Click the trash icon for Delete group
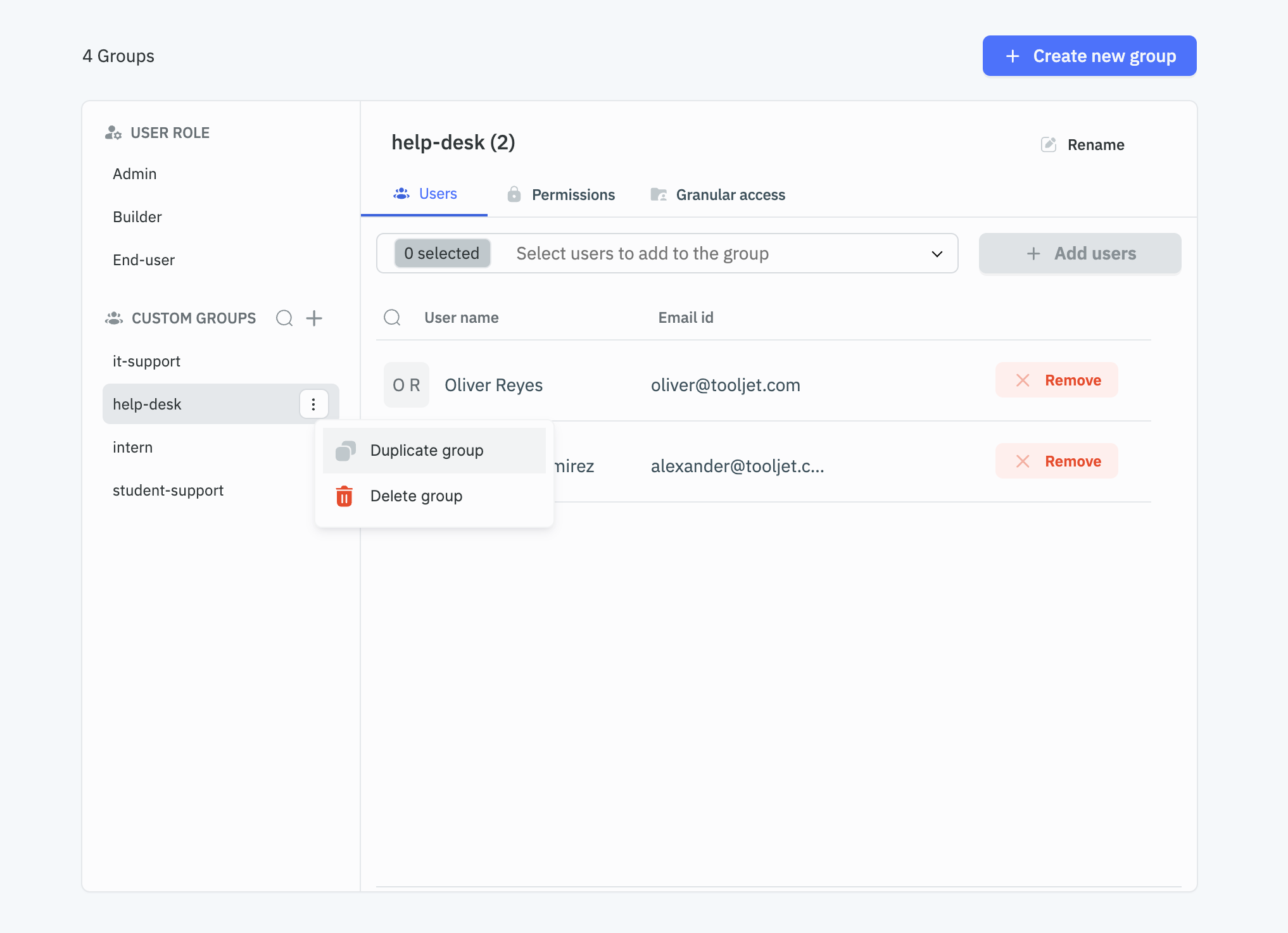The width and height of the screenshot is (1288, 933). (344, 496)
